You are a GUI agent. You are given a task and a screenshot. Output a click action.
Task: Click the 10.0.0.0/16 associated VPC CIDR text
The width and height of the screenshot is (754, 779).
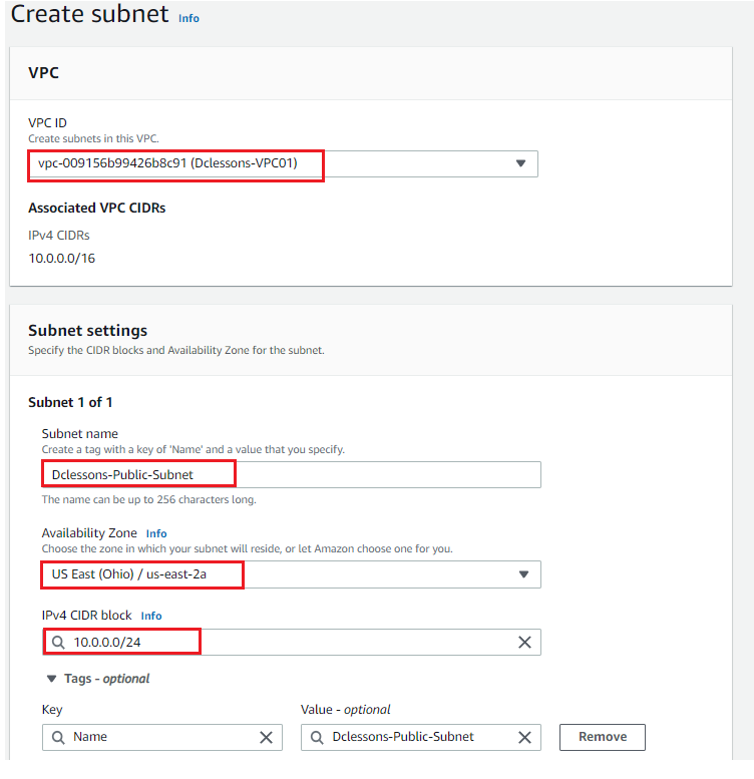pos(62,259)
